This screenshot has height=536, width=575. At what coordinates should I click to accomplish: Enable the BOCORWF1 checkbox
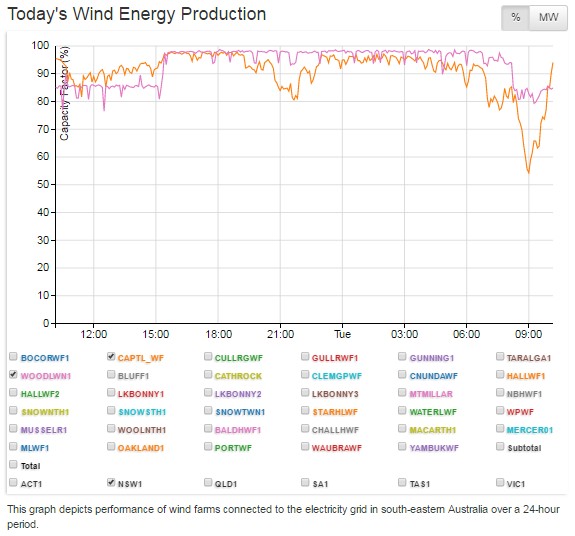13,356
